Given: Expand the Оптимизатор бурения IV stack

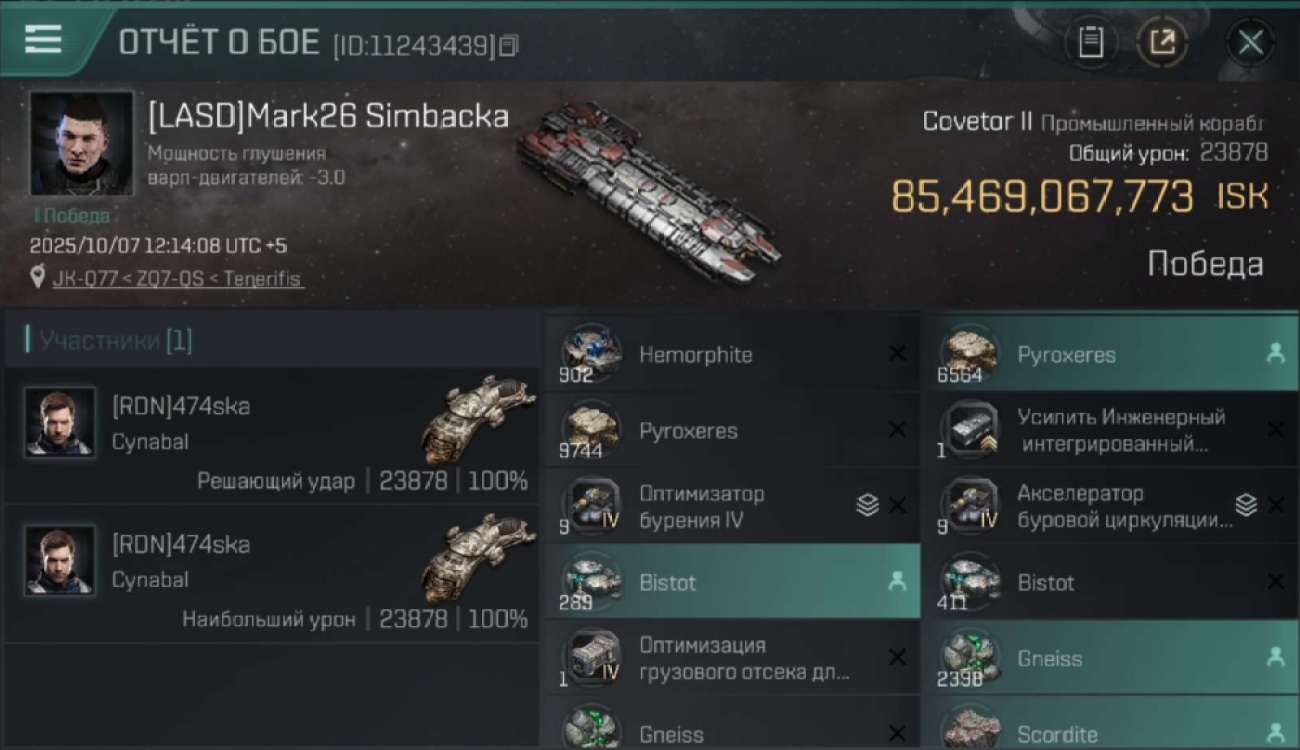Looking at the screenshot, I should (868, 506).
